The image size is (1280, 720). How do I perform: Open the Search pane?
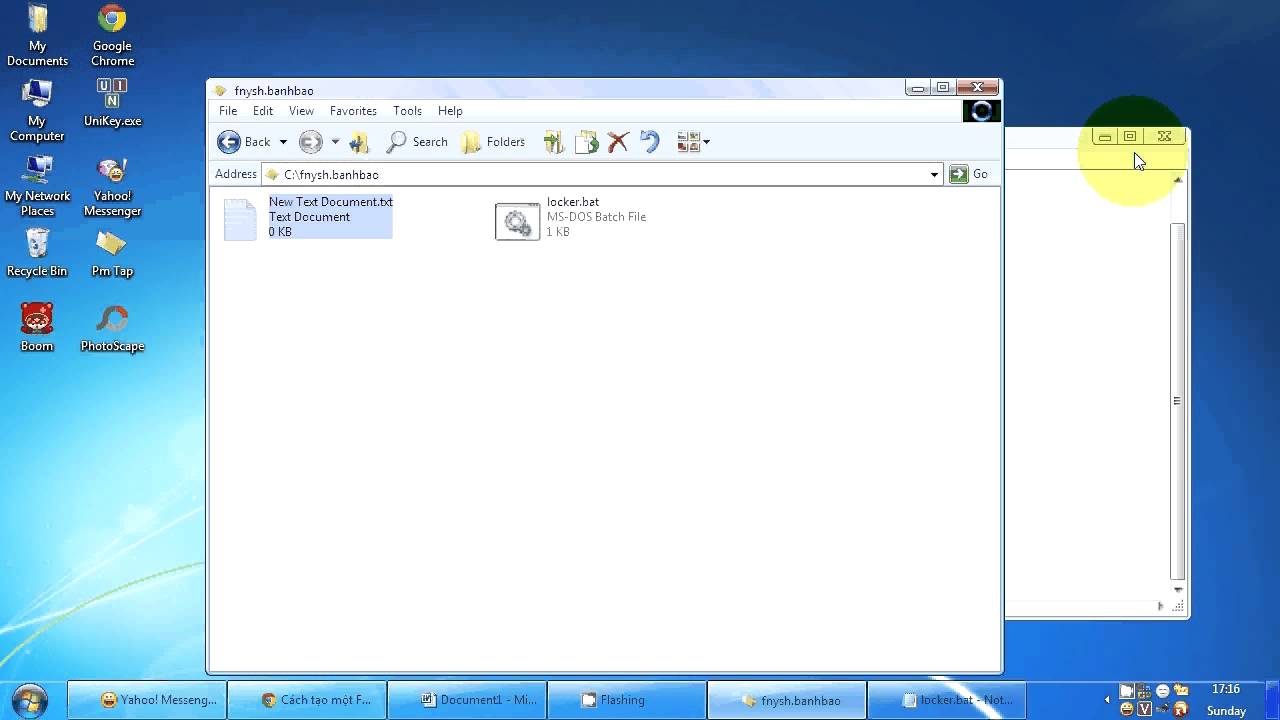417,142
